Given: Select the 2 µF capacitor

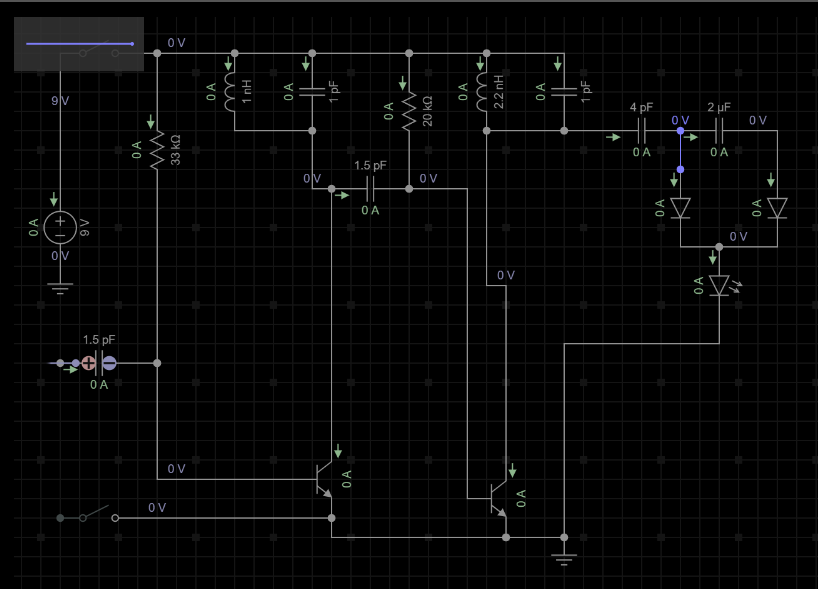Looking at the screenshot, I should [x=719, y=130].
